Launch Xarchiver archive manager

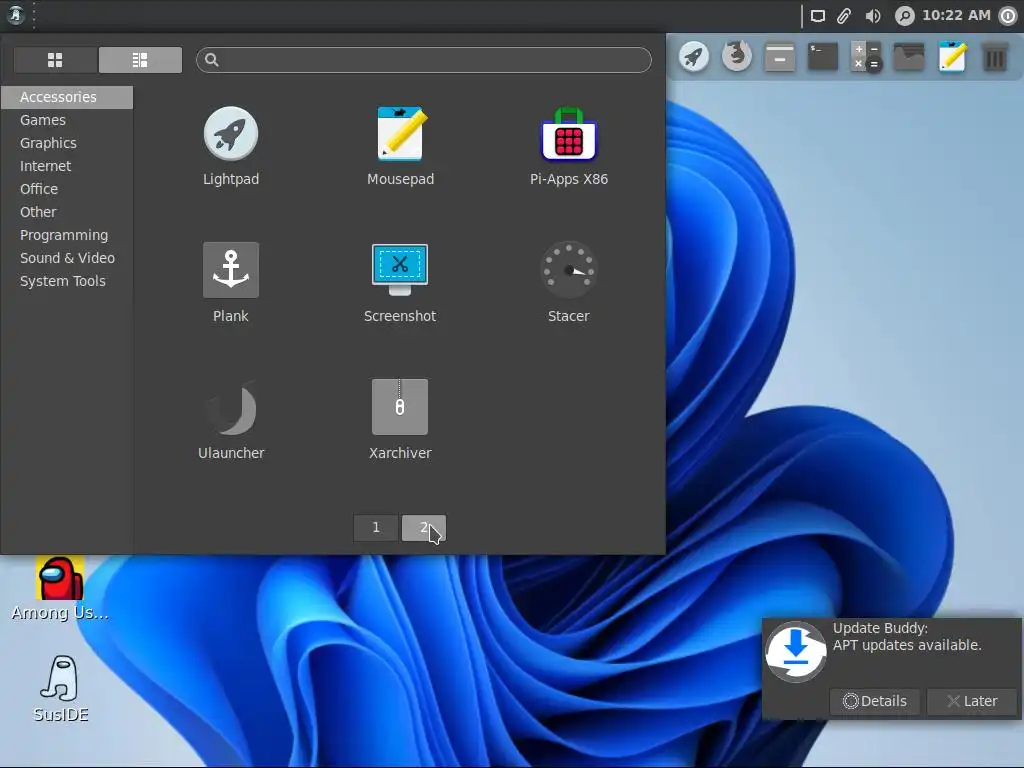pos(400,420)
